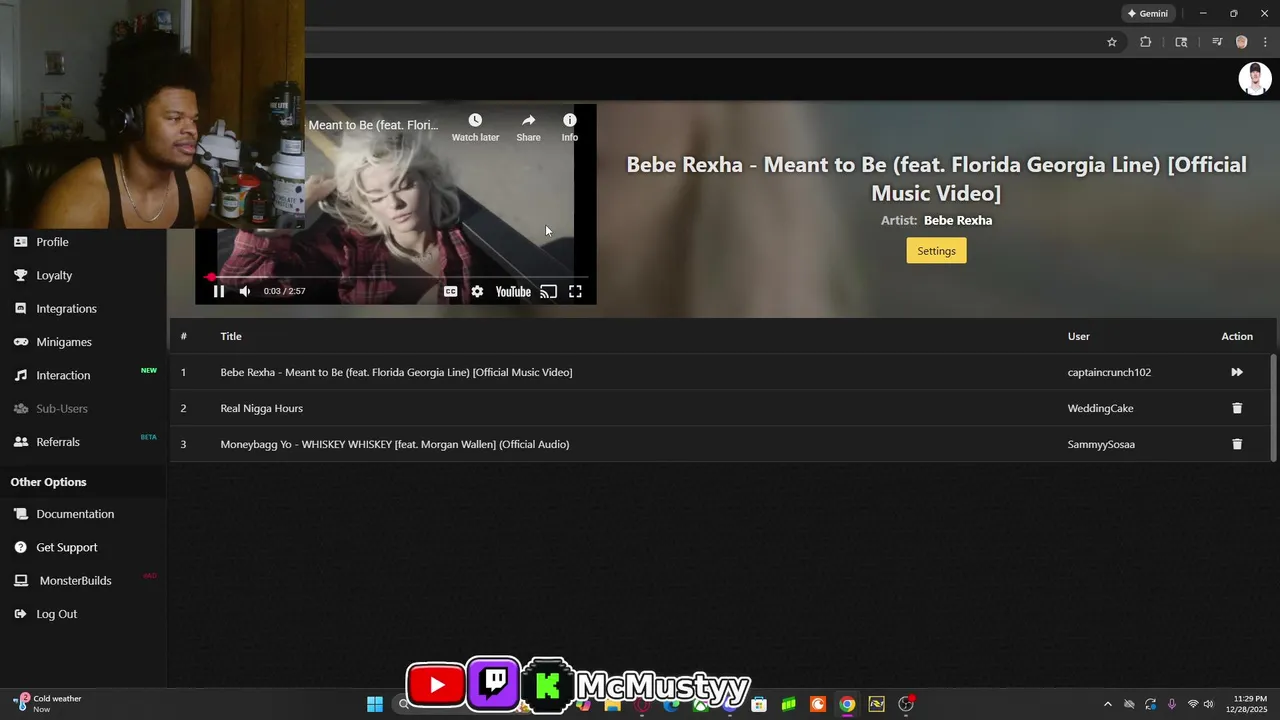
Task: Open the Documentation link
Action: pyautogui.click(x=75, y=514)
